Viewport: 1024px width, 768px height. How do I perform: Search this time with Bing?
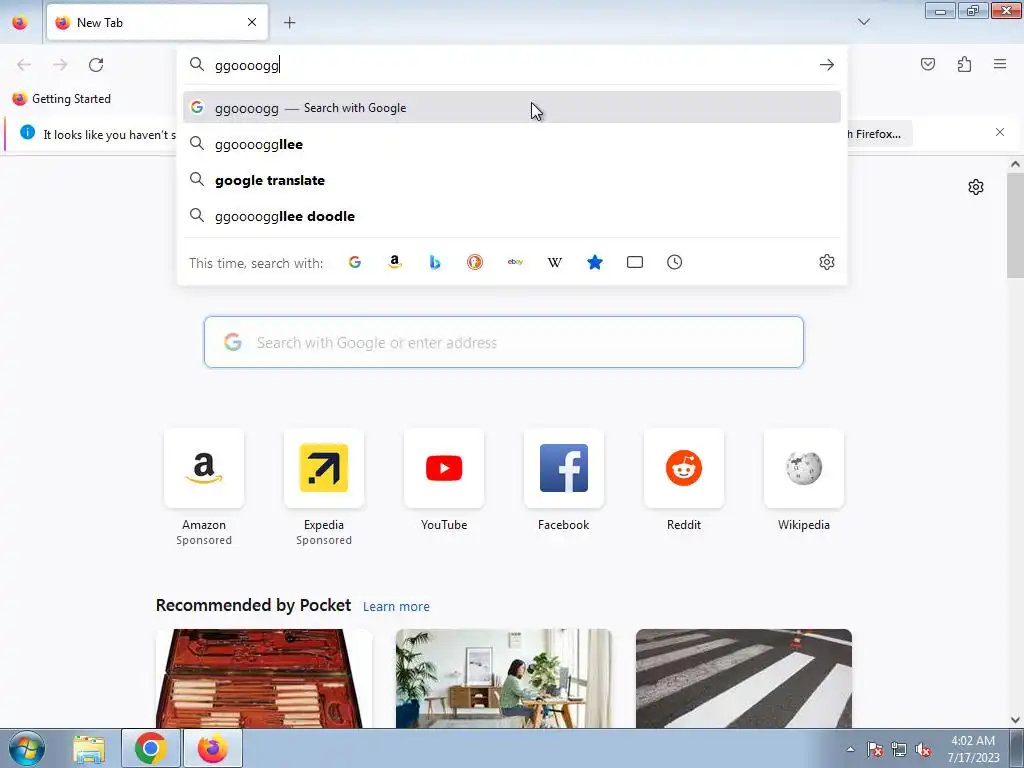[435, 263]
